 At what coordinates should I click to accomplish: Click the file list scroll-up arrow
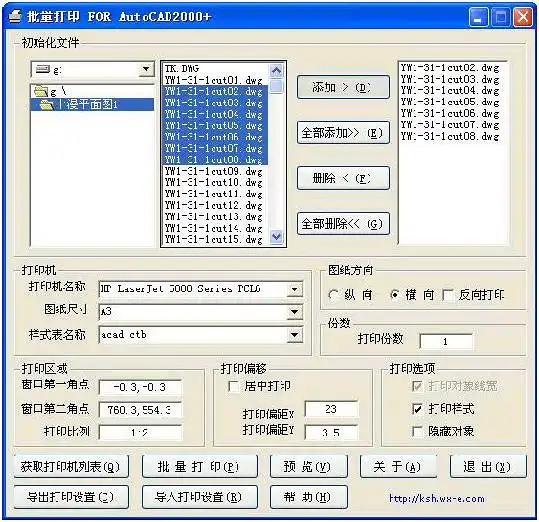click(276, 71)
